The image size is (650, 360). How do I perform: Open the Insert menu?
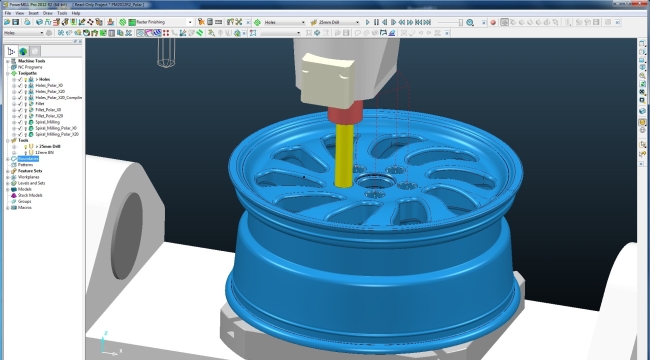[x=34, y=13]
